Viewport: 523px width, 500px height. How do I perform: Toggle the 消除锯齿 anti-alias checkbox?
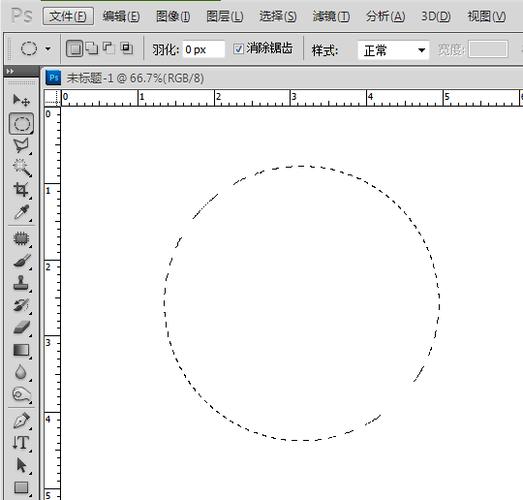pos(238,49)
